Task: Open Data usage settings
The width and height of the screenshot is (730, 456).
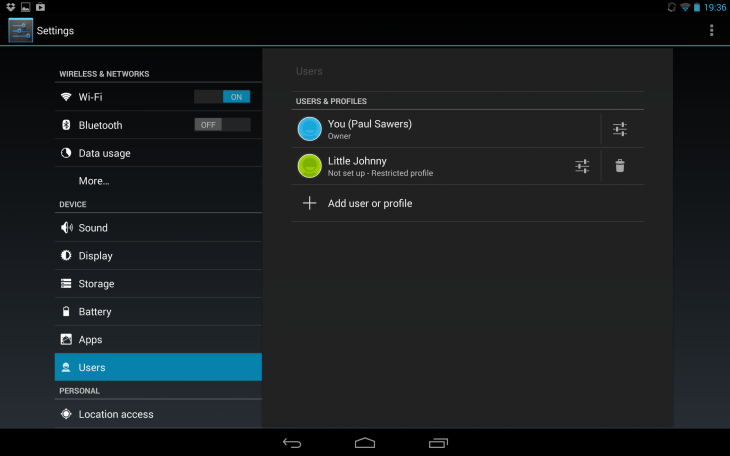Action: tap(158, 153)
